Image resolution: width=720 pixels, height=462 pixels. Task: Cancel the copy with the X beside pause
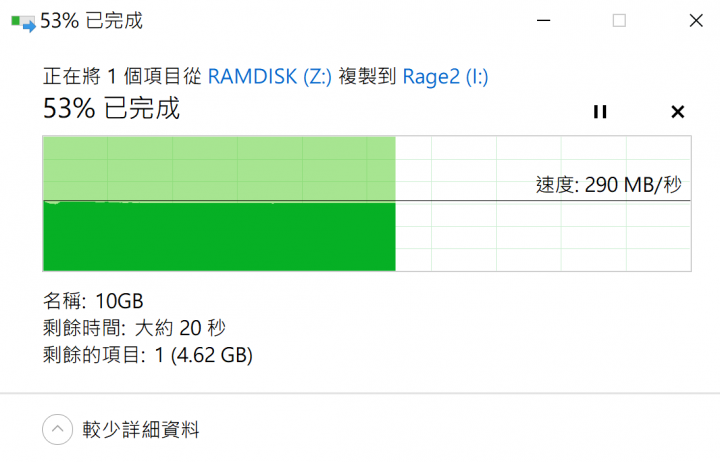pyautogui.click(x=678, y=112)
